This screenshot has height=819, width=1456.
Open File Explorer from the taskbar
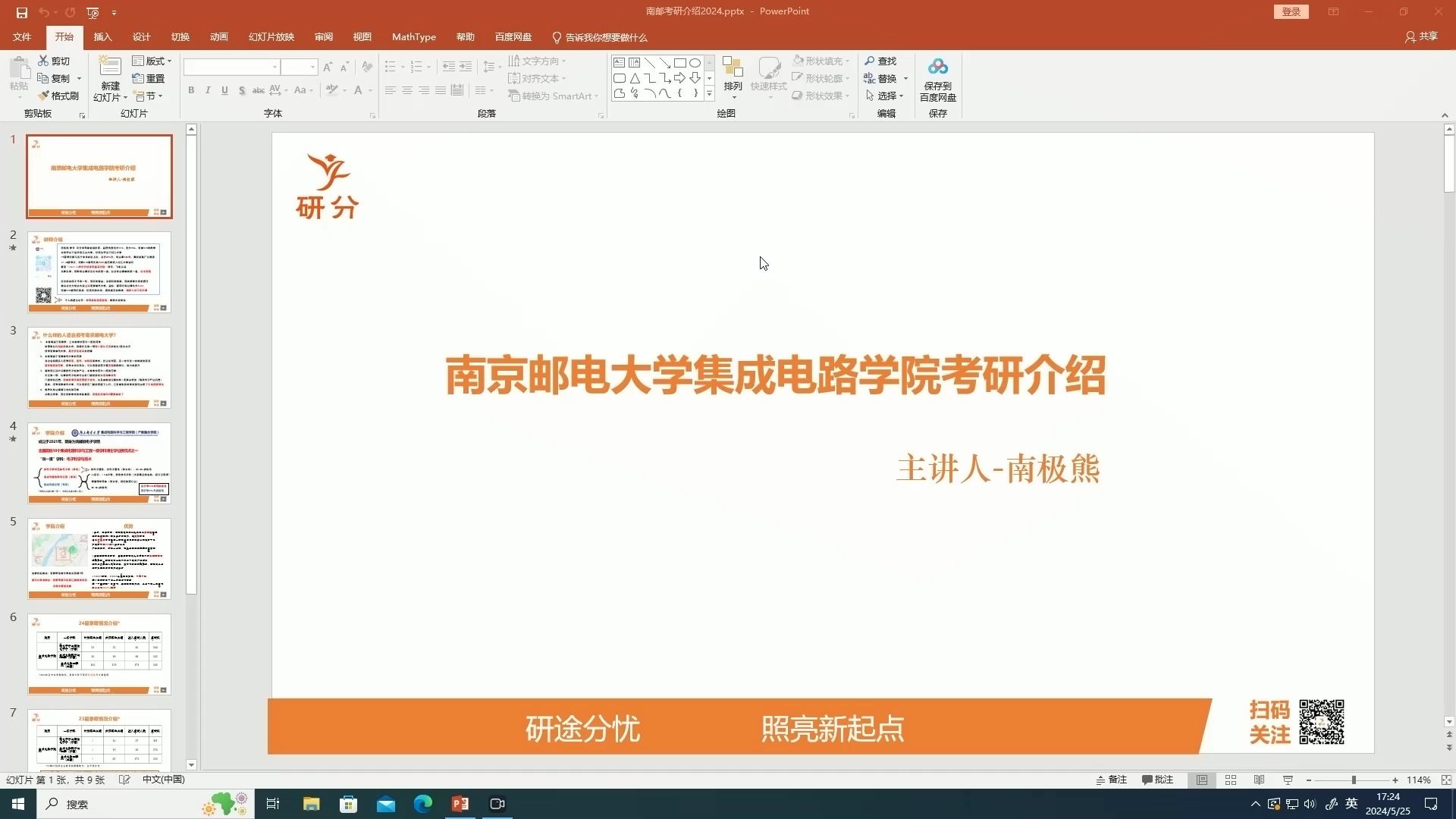pos(311,804)
